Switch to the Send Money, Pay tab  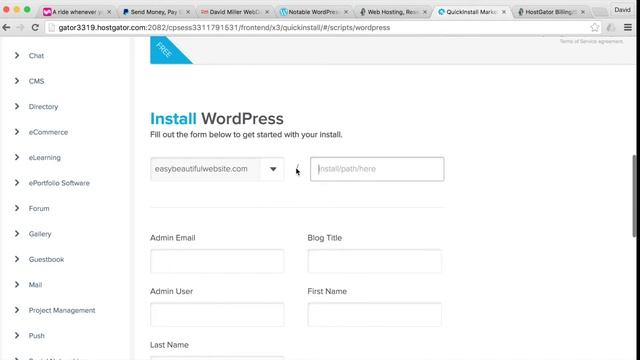click(x=157, y=12)
